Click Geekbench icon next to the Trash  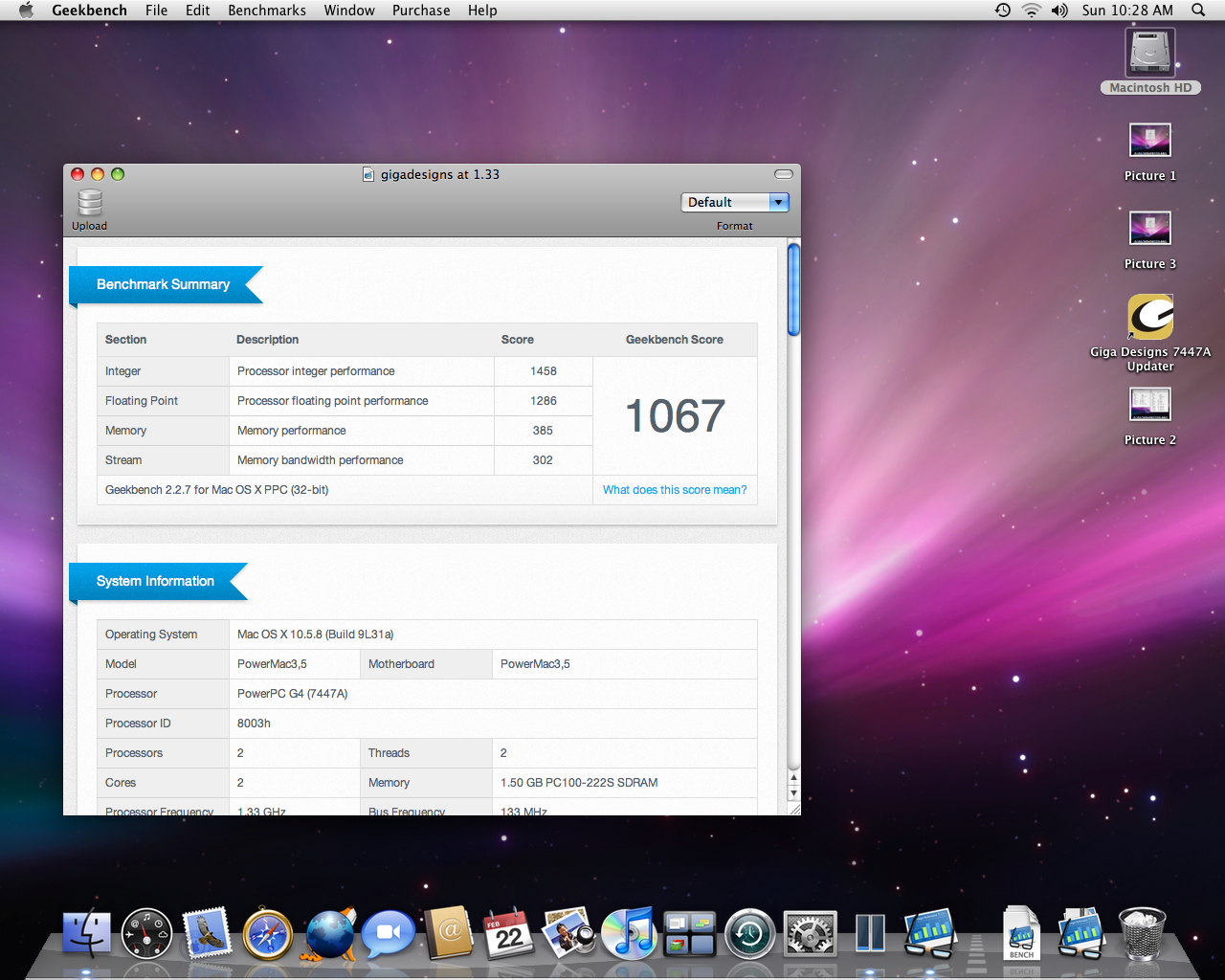1081,933
